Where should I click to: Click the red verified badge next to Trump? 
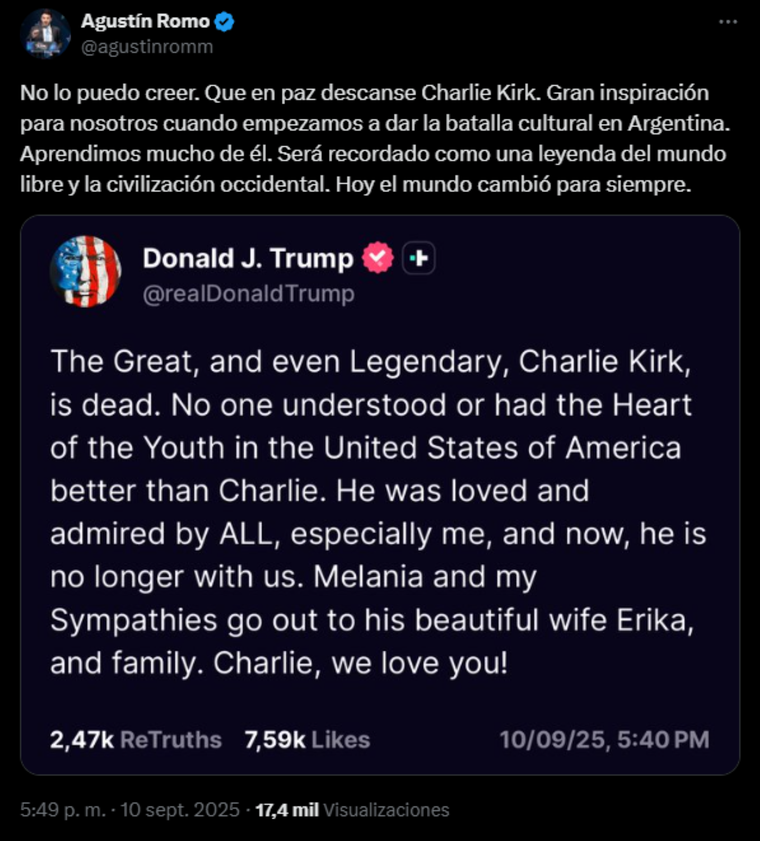[377, 258]
